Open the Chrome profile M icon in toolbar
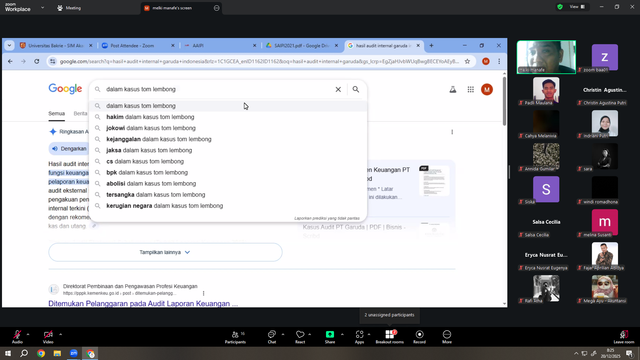The width and height of the screenshot is (640, 360). point(486,61)
